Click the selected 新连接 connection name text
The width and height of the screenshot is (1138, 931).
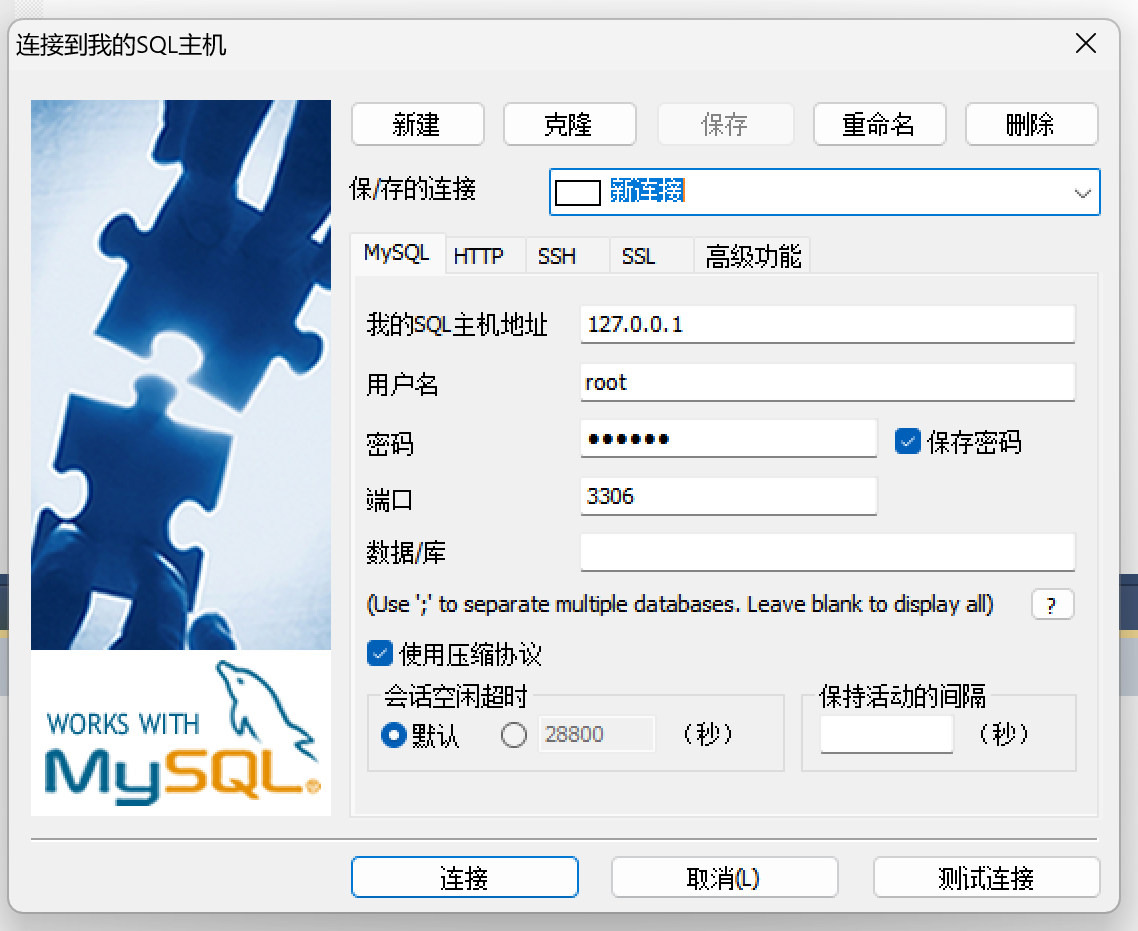click(x=647, y=191)
